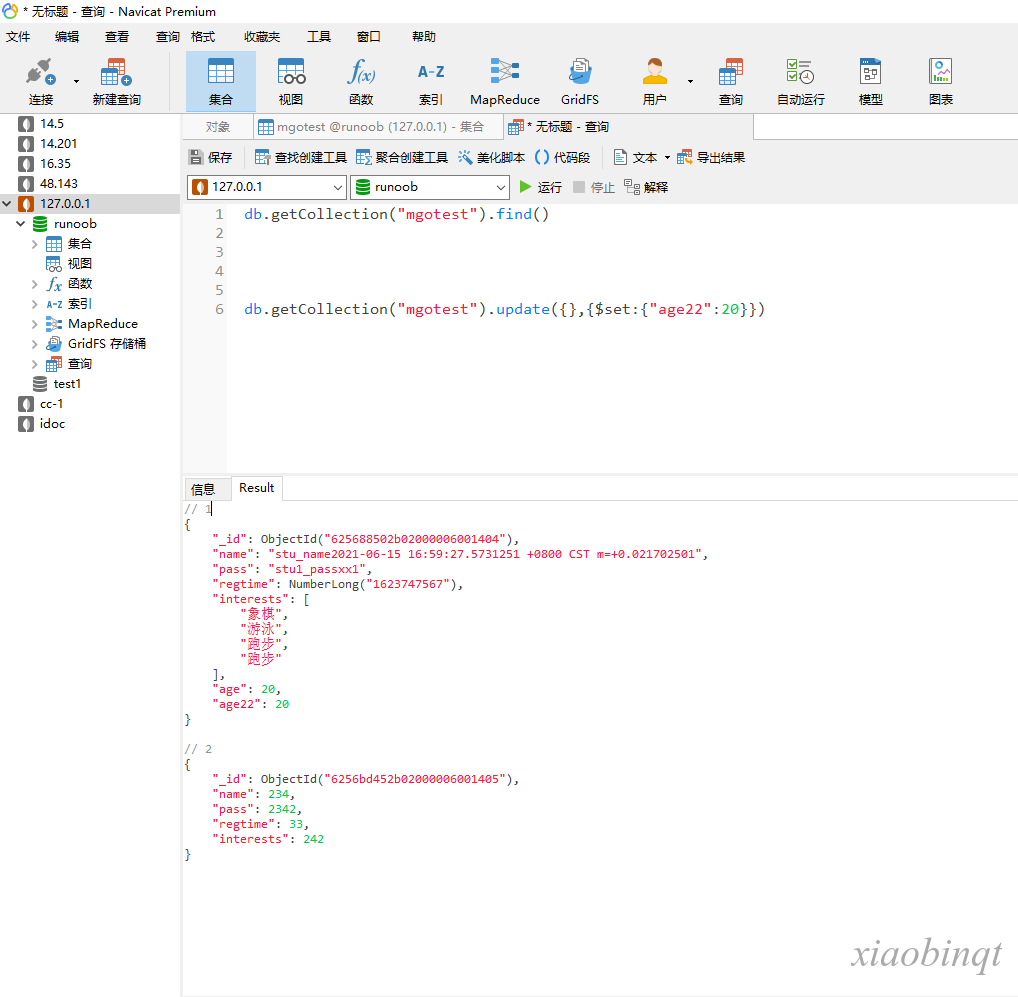This screenshot has width=1018, height=997.
Task: Click Beautify Script (美化脚本)
Action: [491, 157]
